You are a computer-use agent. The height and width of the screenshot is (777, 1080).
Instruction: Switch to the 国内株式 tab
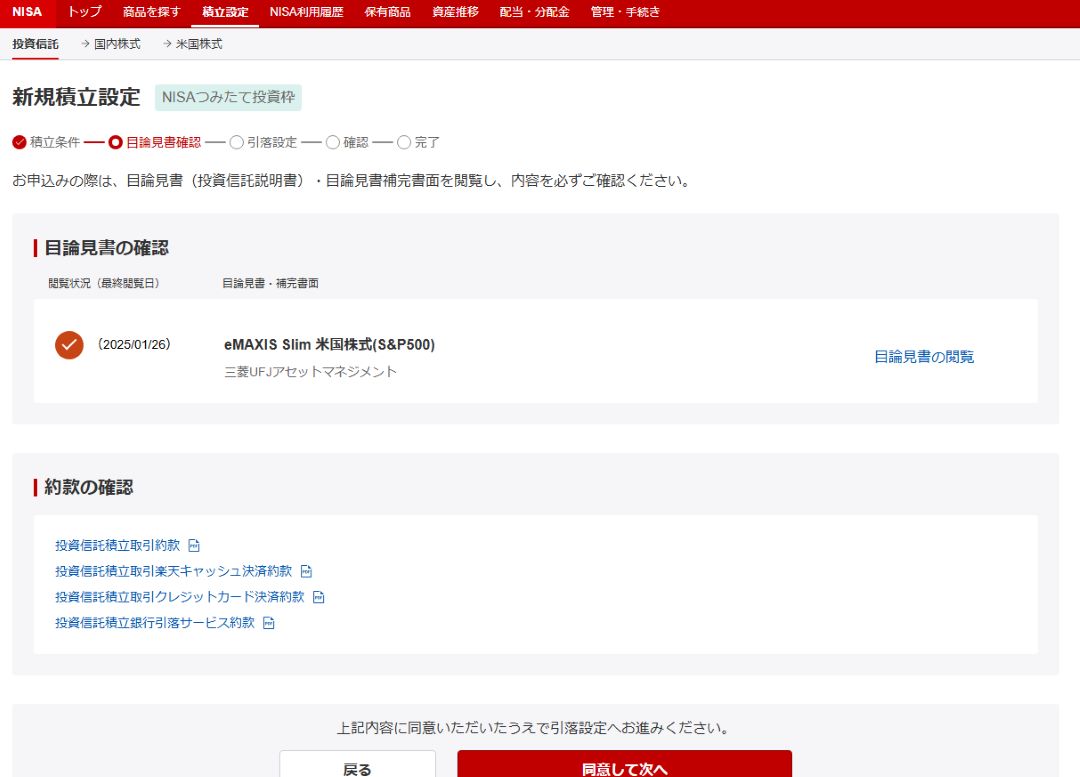tap(118, 44)
